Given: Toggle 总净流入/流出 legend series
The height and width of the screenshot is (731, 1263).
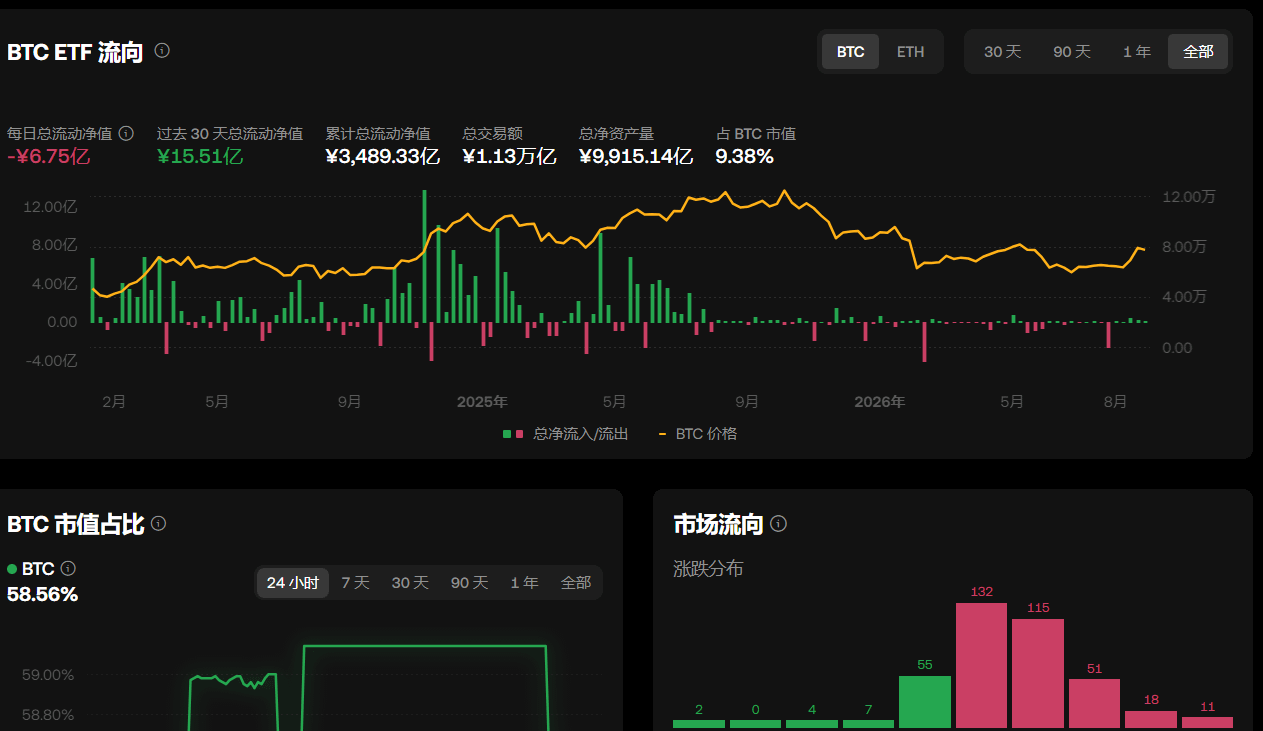Looking at the screenshot, I should tap(565, 434).
